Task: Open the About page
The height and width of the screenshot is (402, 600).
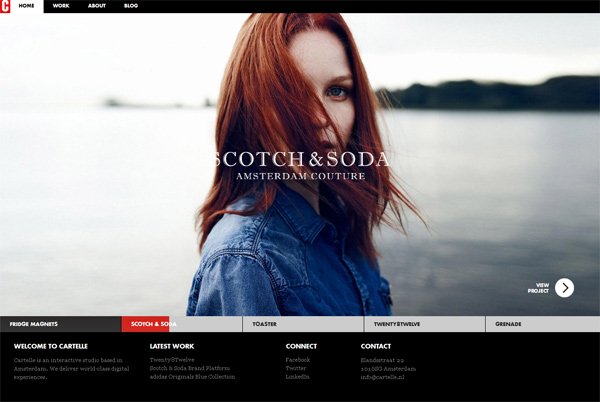Action: coord(96,6)
